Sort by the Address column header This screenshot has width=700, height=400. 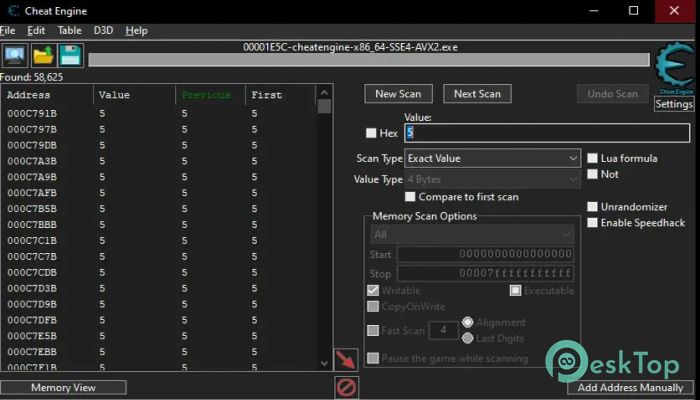point(47,95)
